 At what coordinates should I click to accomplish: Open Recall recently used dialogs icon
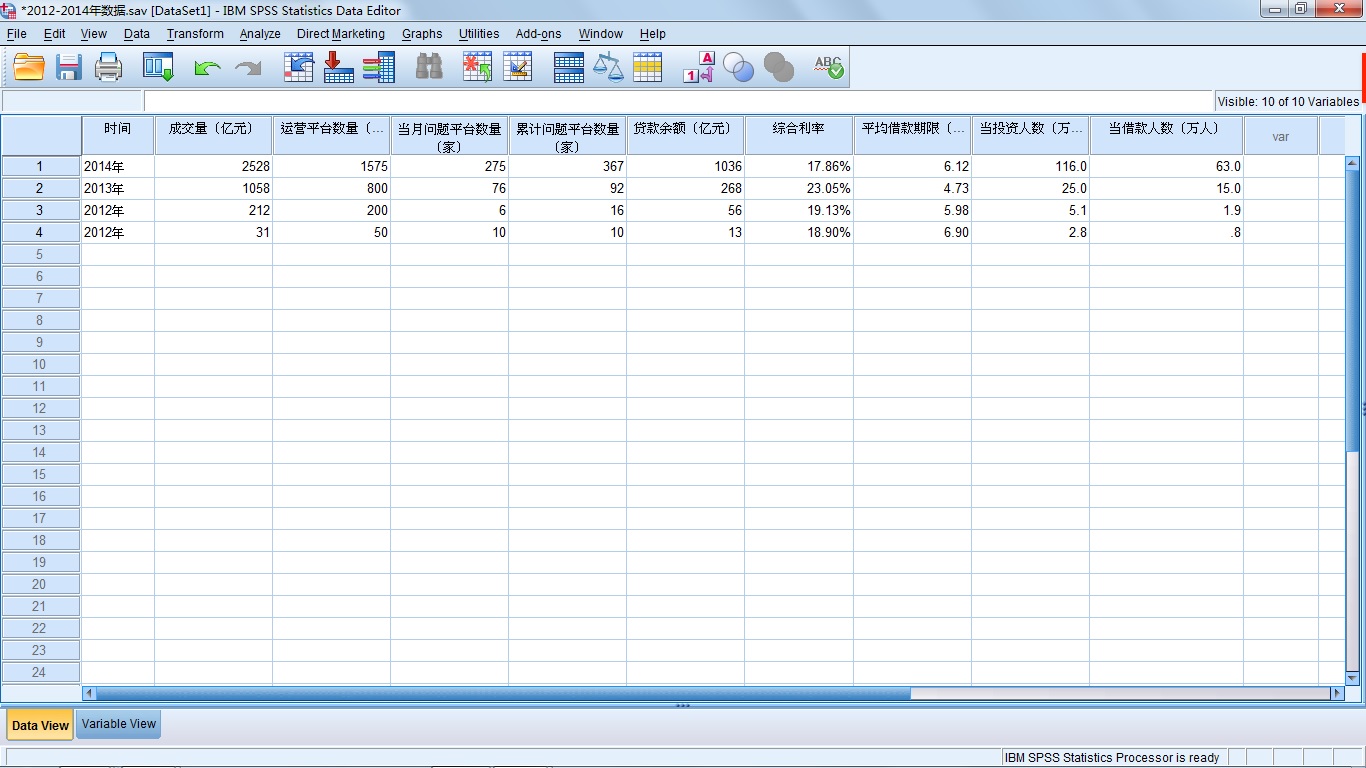158,67
